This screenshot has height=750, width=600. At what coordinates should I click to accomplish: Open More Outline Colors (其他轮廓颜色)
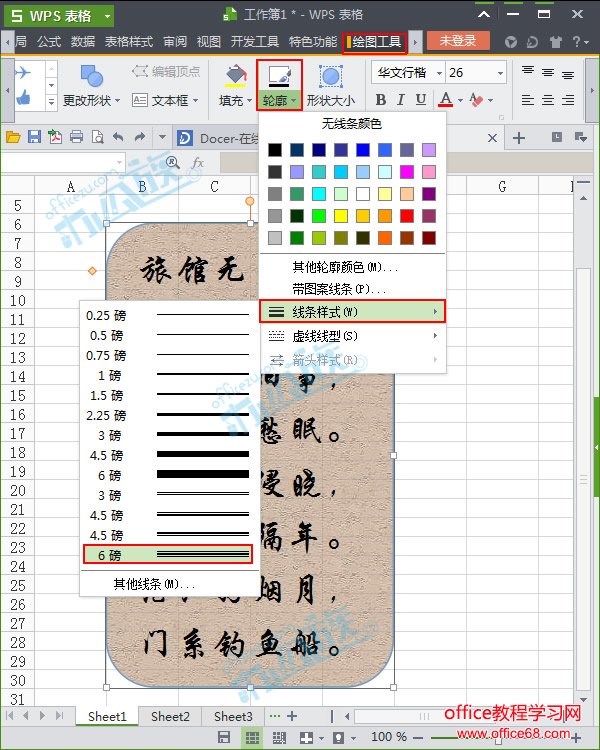click(352, 267)
